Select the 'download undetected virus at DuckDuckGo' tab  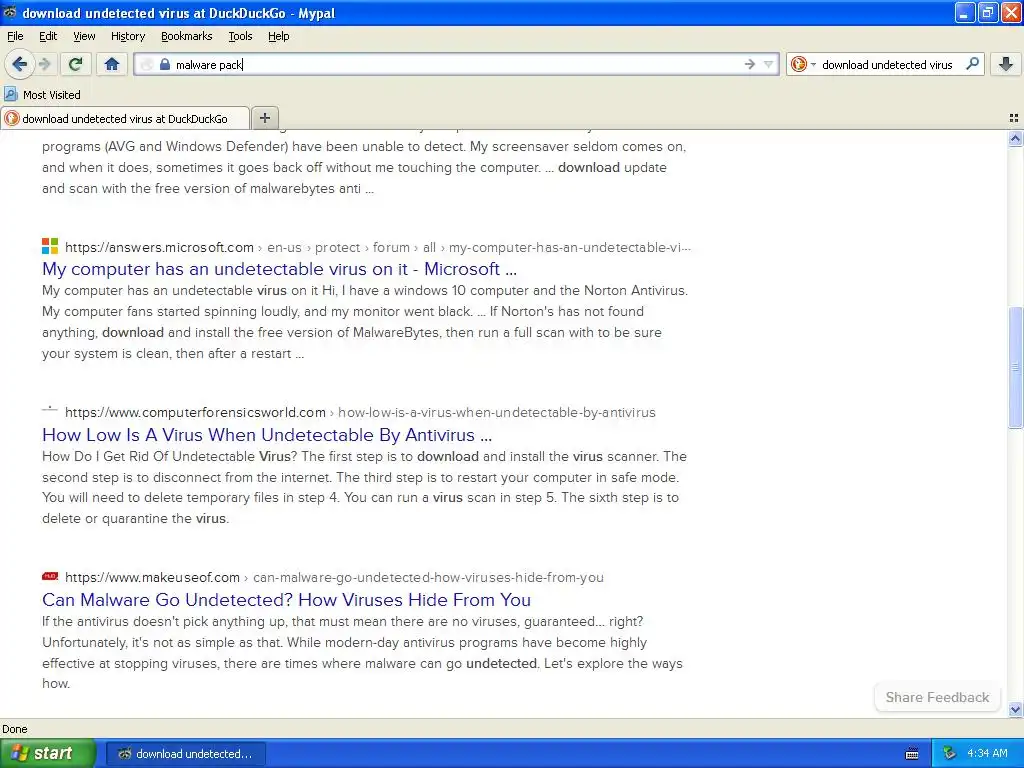[125, 118]
